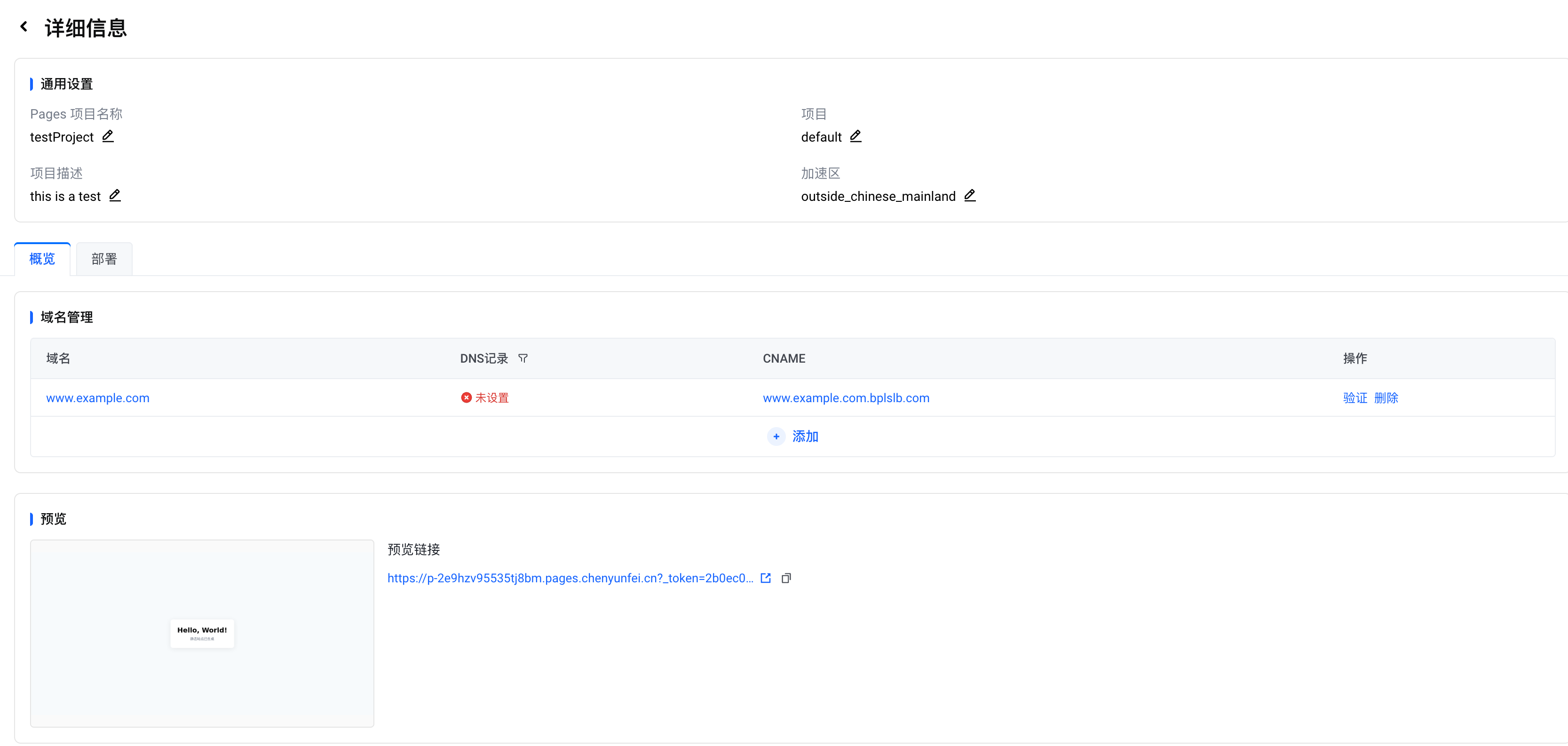Open www.example.com domain link
The height and width of the screenshot is (746, 1568).
tap(97, 398)
